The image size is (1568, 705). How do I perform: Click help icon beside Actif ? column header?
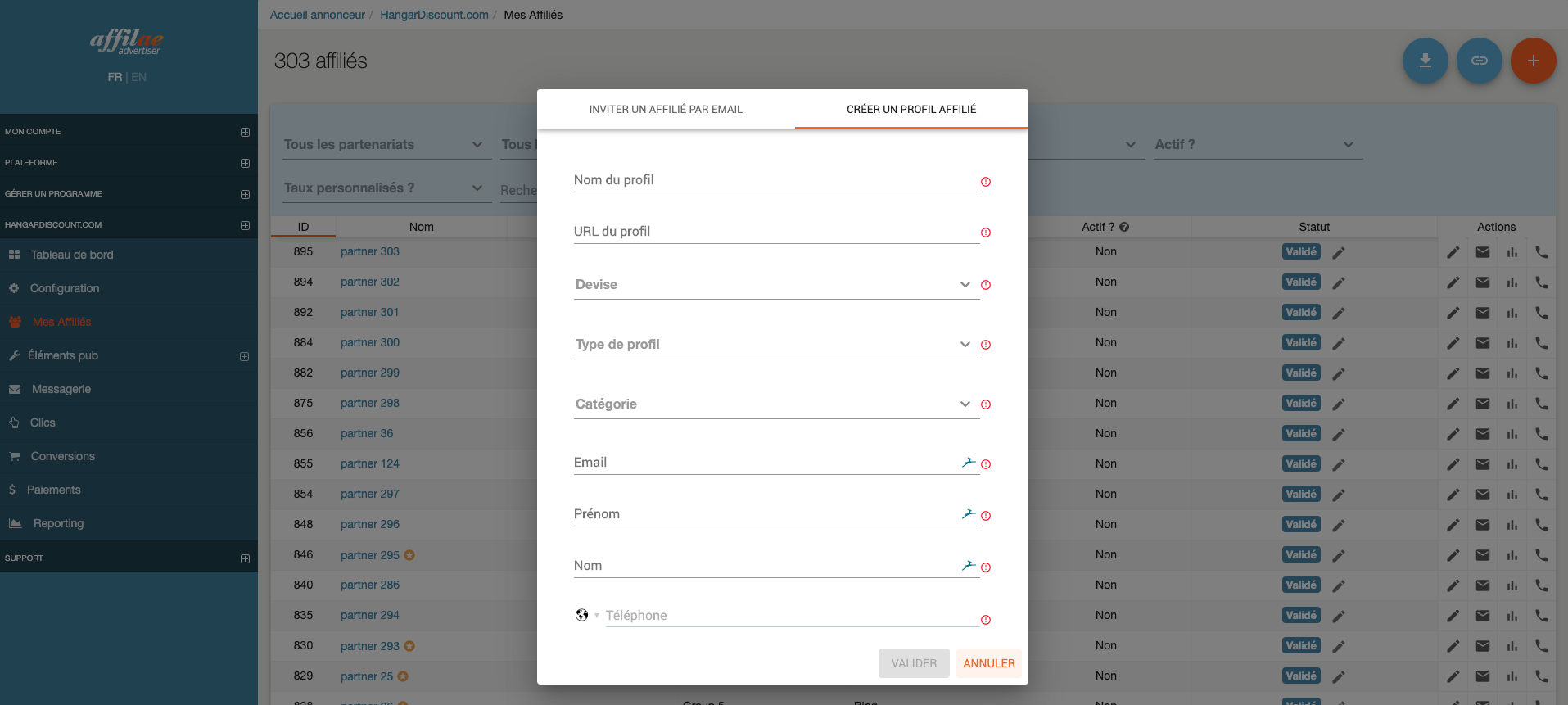coord(1124,227)
